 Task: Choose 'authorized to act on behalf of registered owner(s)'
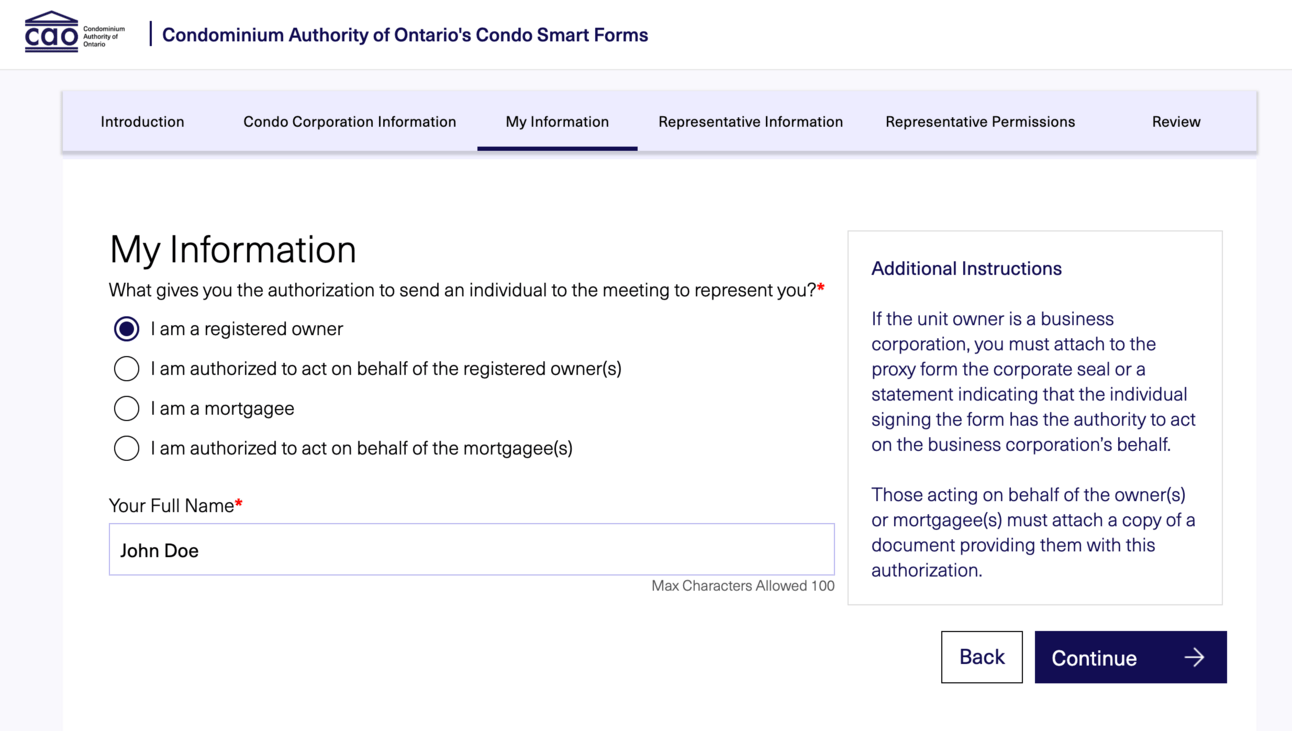(126, 369)
